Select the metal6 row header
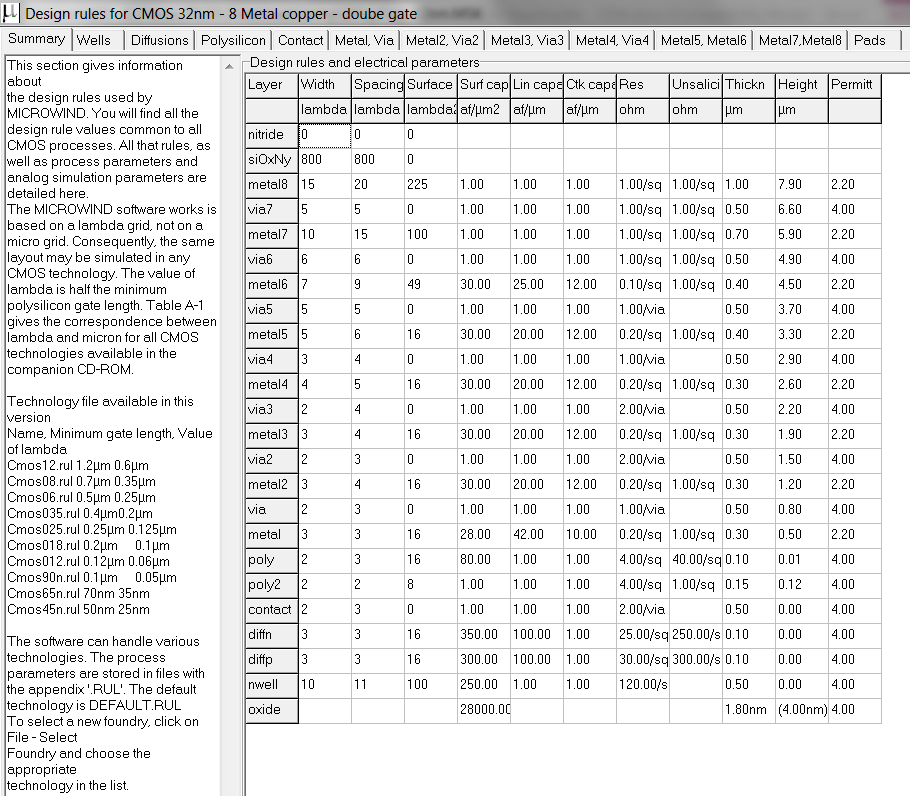This screenshot has width=910, height=796. pyautogui.click(x=272, y=284)
